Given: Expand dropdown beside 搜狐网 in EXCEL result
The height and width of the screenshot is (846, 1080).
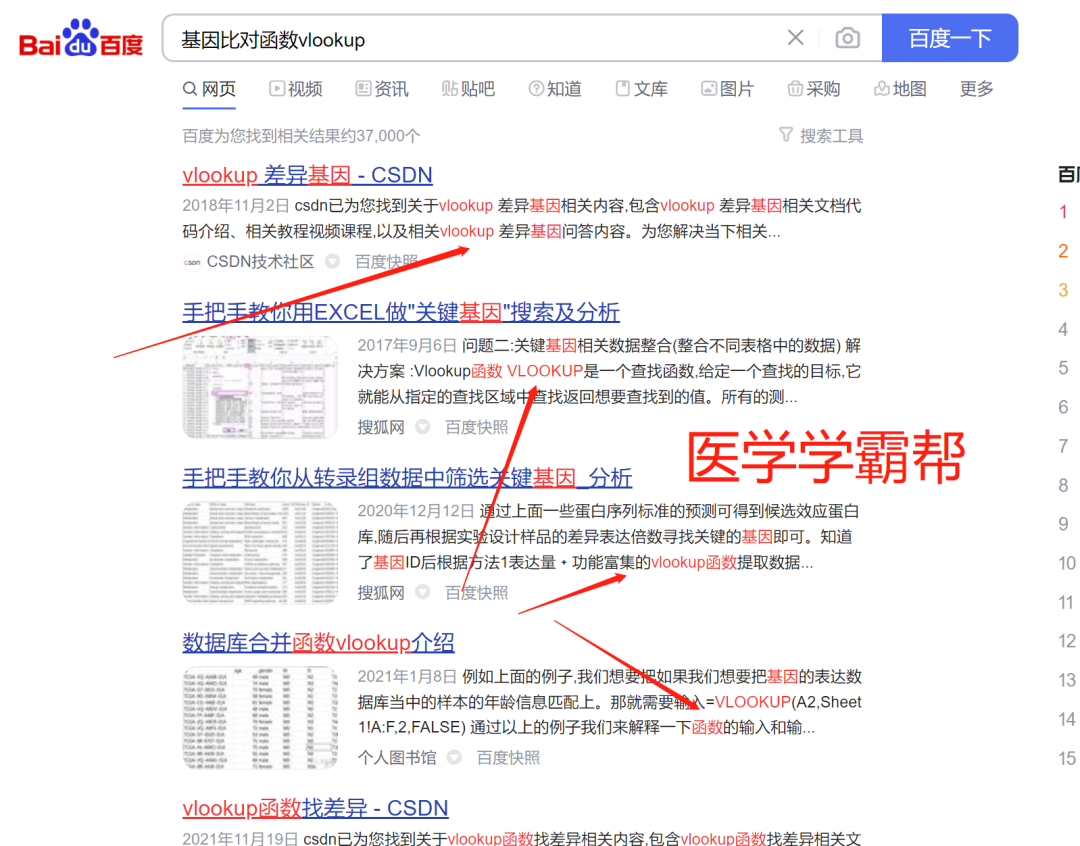Looking at the screenshot, I should click(x=423, y=427).
